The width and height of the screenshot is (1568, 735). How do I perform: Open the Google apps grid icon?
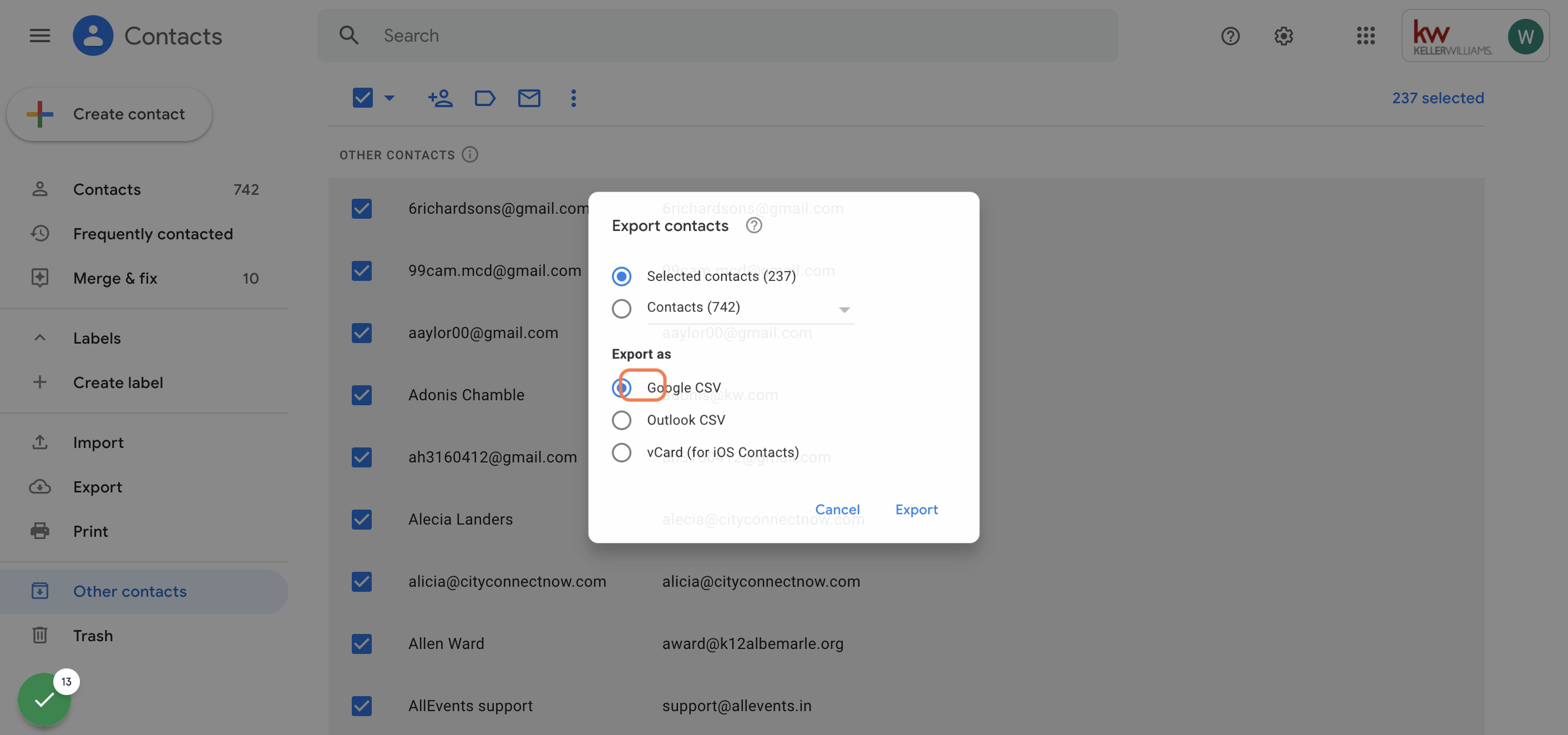1365,36
